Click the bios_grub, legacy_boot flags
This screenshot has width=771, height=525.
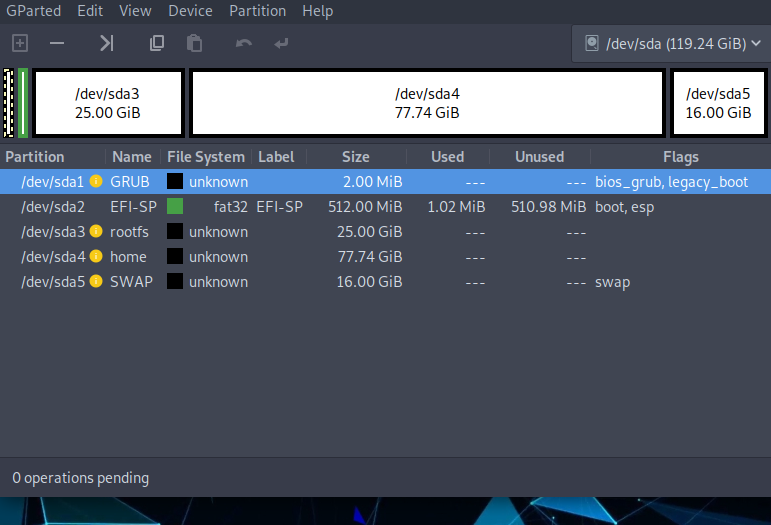tap(672, 182)
